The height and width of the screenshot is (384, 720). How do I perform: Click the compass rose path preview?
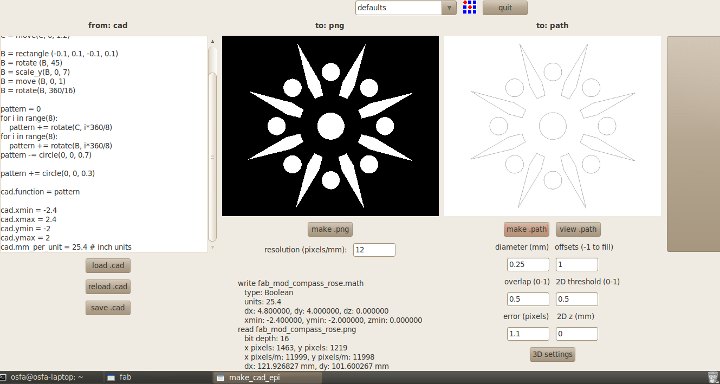pos(552,126)
